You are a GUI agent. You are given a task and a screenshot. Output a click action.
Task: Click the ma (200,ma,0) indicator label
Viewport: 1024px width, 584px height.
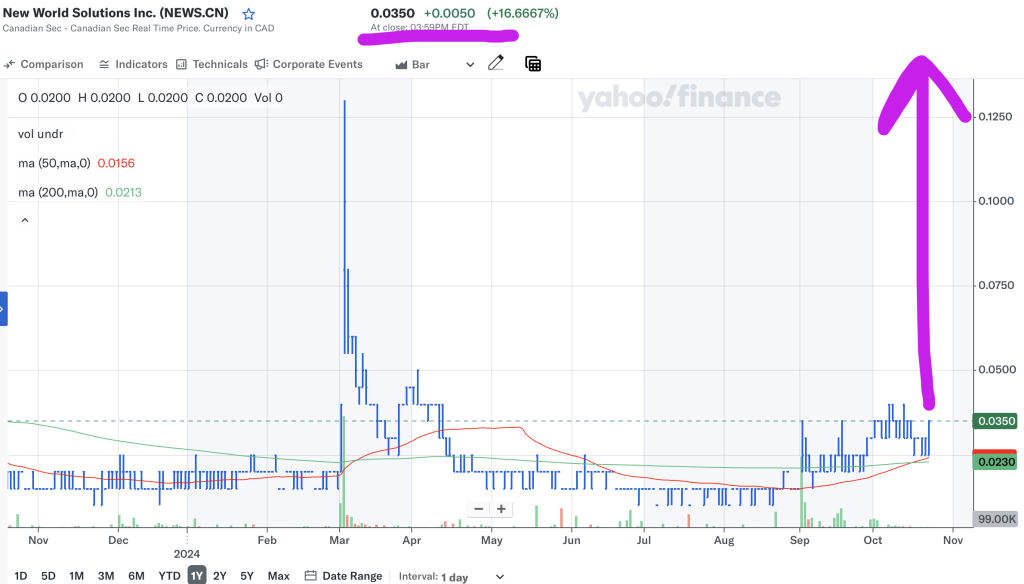pos(58,193)
